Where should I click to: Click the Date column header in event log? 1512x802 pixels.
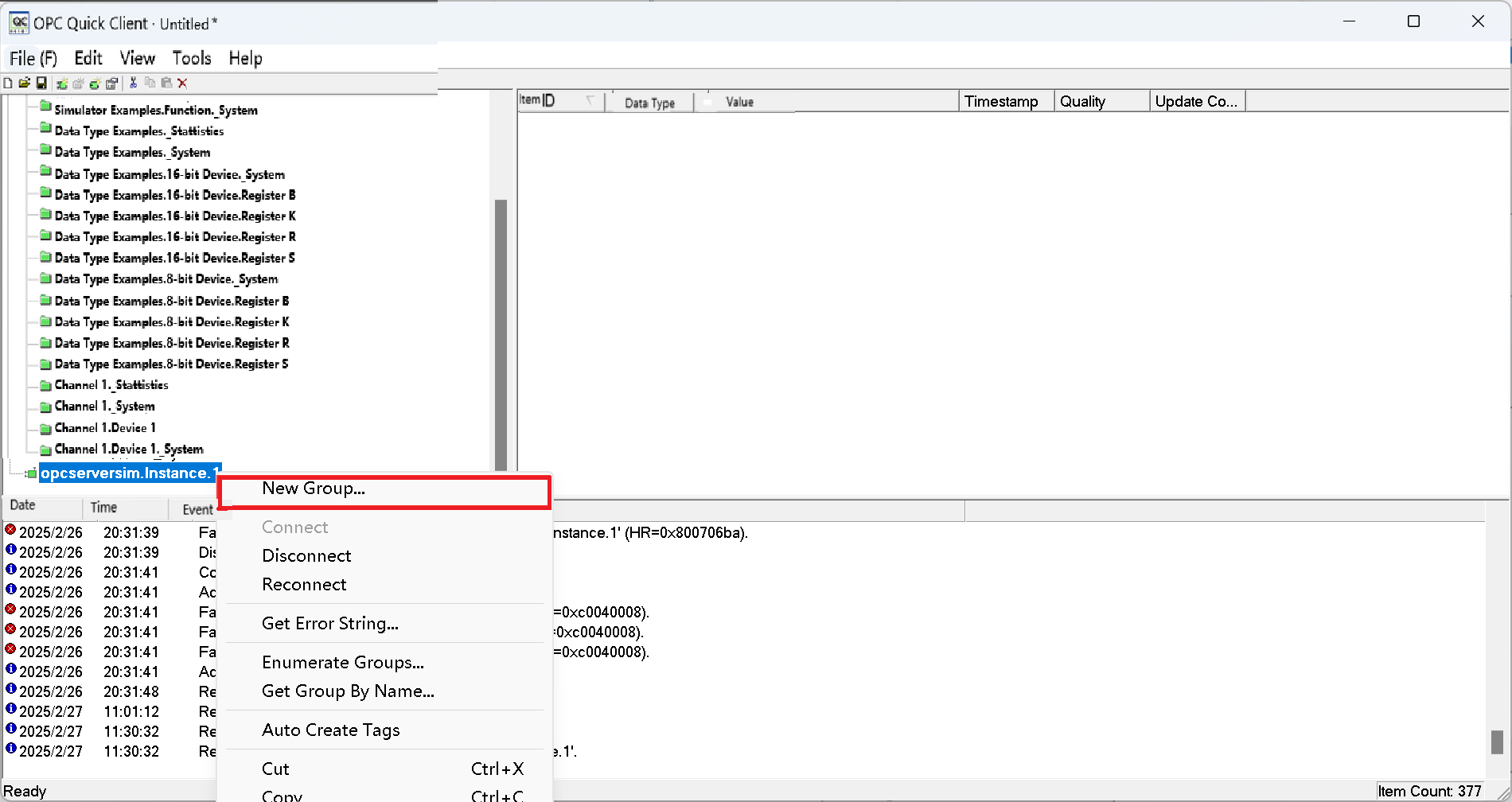tap(23, 505)
